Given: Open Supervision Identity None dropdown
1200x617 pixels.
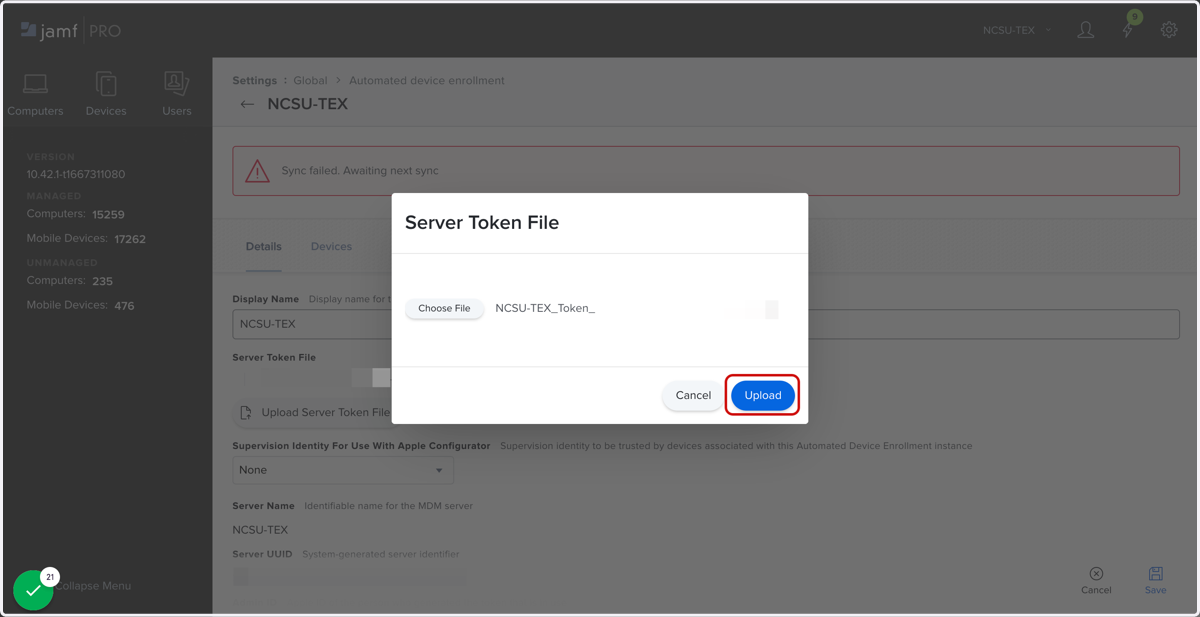Looking at the screenshot, I should 343,470.
